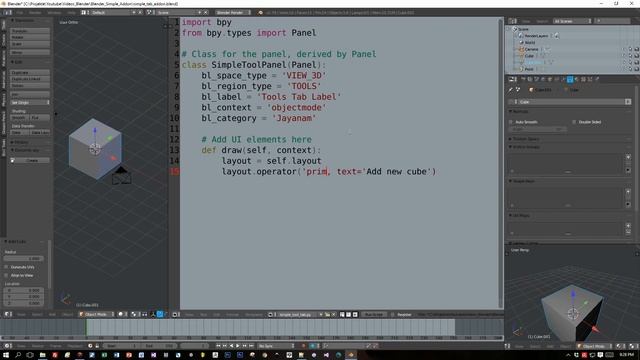Open the Physics properties tab icon
Viewport: 640px width, 360px height.
597,79
